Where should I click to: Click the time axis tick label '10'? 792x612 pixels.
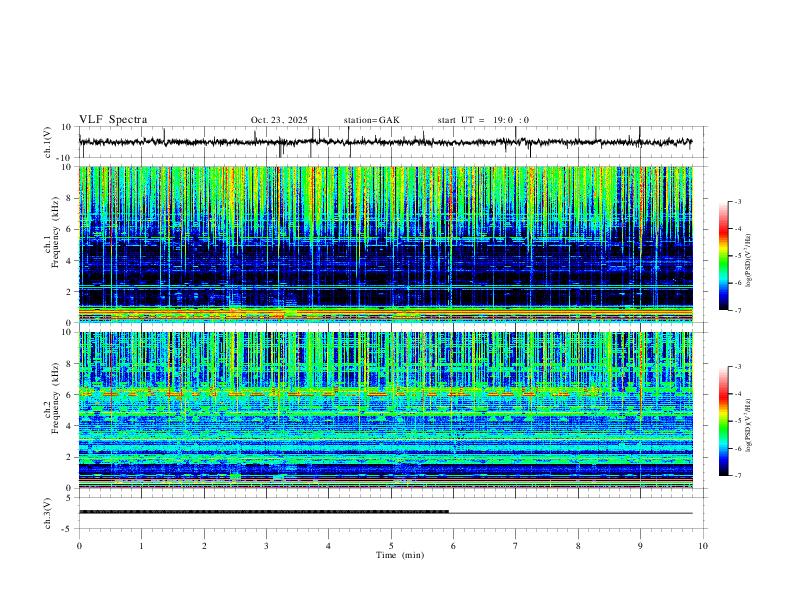pos(703,546)
